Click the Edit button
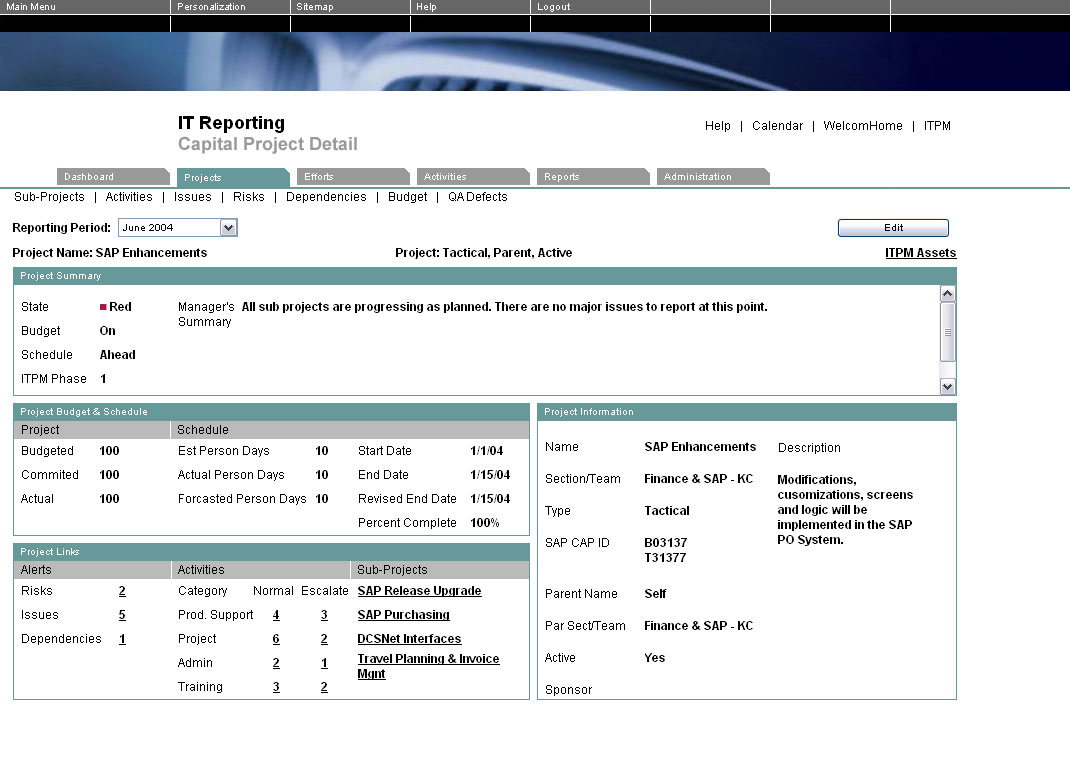This screenshot has height=780, width=1070. pos(893,228)
